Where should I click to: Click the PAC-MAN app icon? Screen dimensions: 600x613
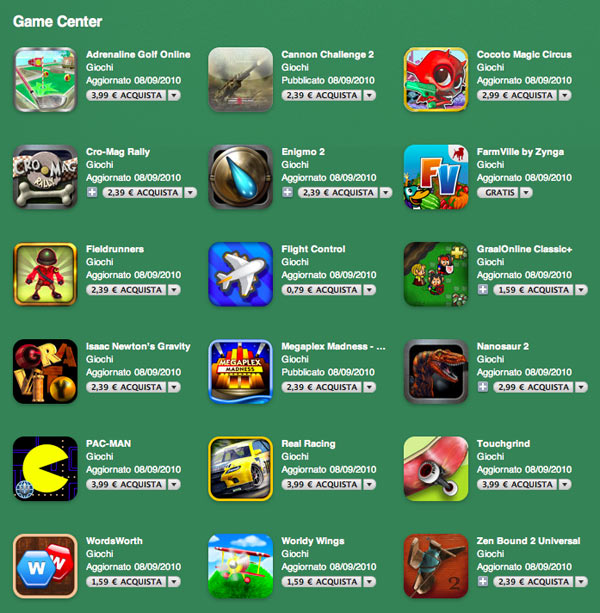point(45,469)
